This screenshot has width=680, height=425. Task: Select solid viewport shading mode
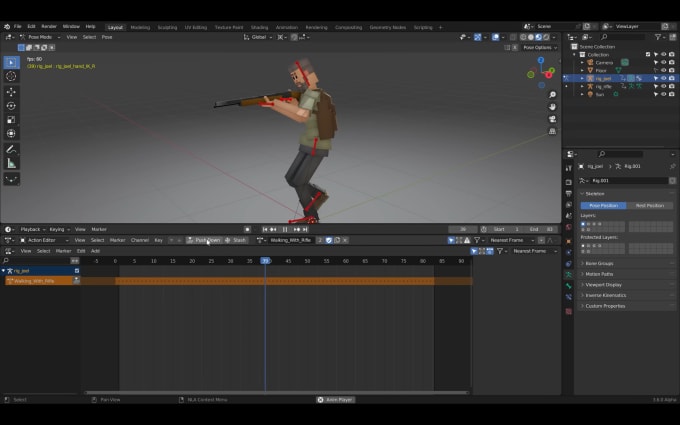(x=531, y=37)
